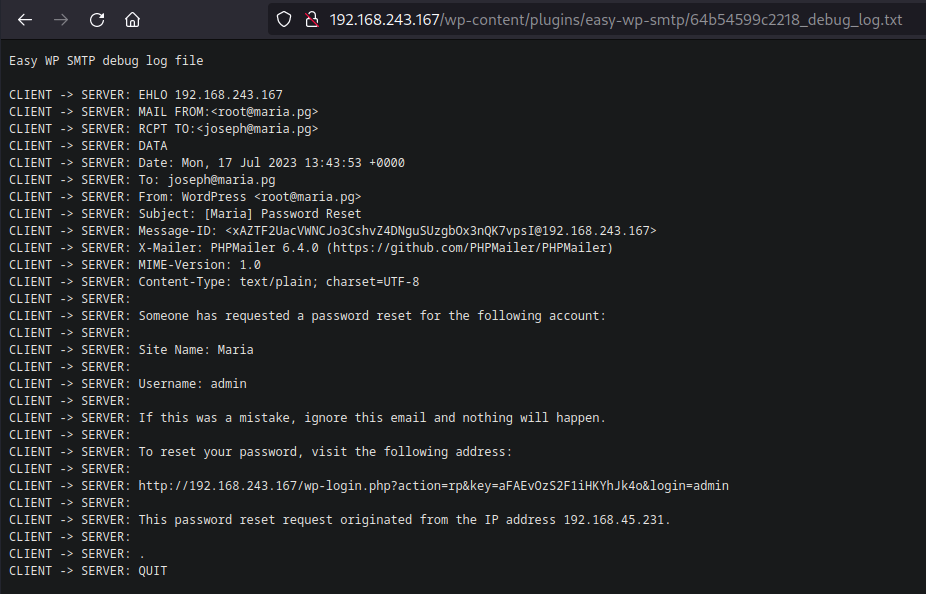Show the insecure connection lock info
The width and height of the screenshot is (926, 594).
[x=310, y=19]
